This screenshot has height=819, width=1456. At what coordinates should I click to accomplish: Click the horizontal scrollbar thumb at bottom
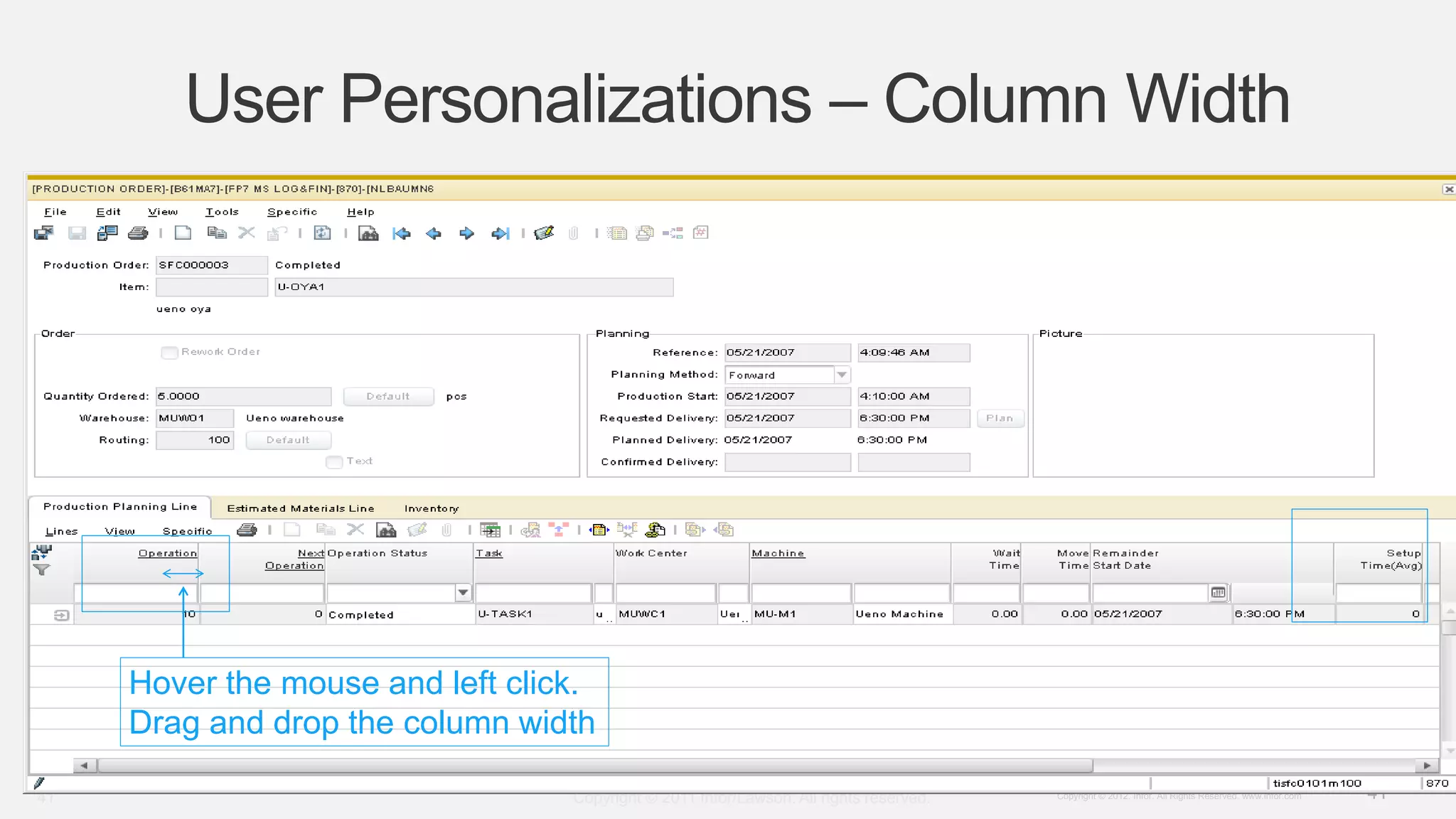click(594, 766)
